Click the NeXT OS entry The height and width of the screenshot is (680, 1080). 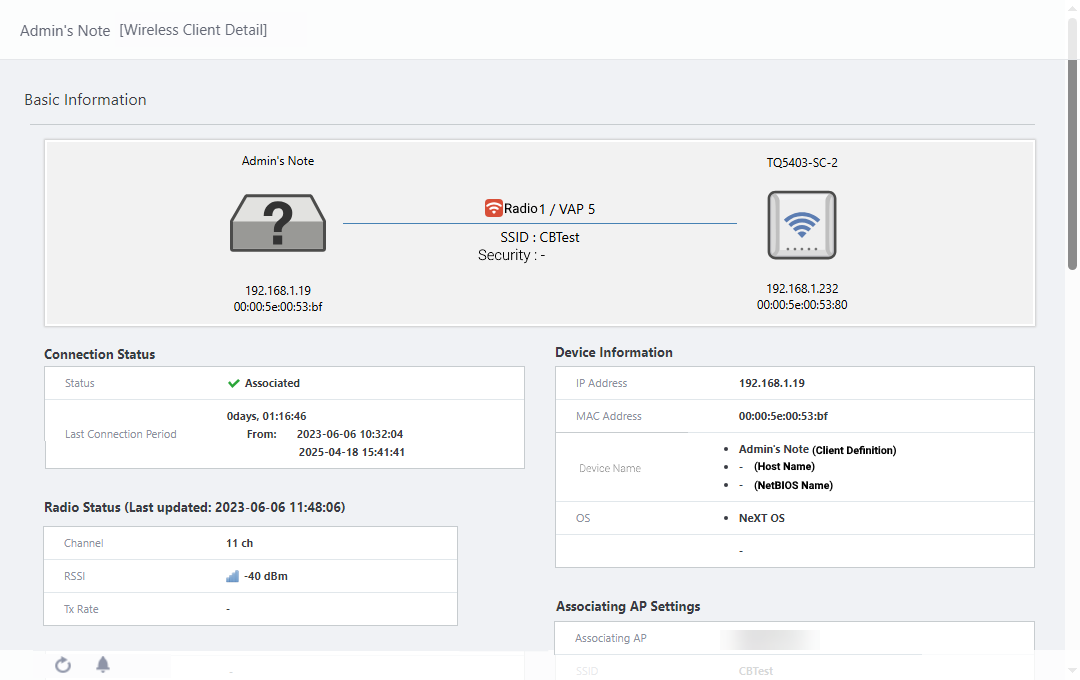761,518
